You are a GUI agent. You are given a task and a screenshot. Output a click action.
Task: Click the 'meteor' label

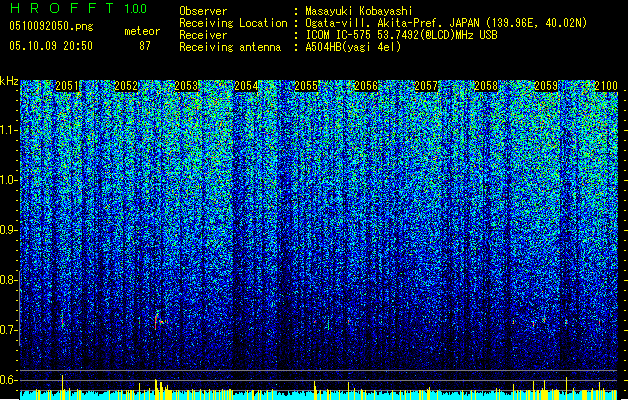click(x=142, y=31)
